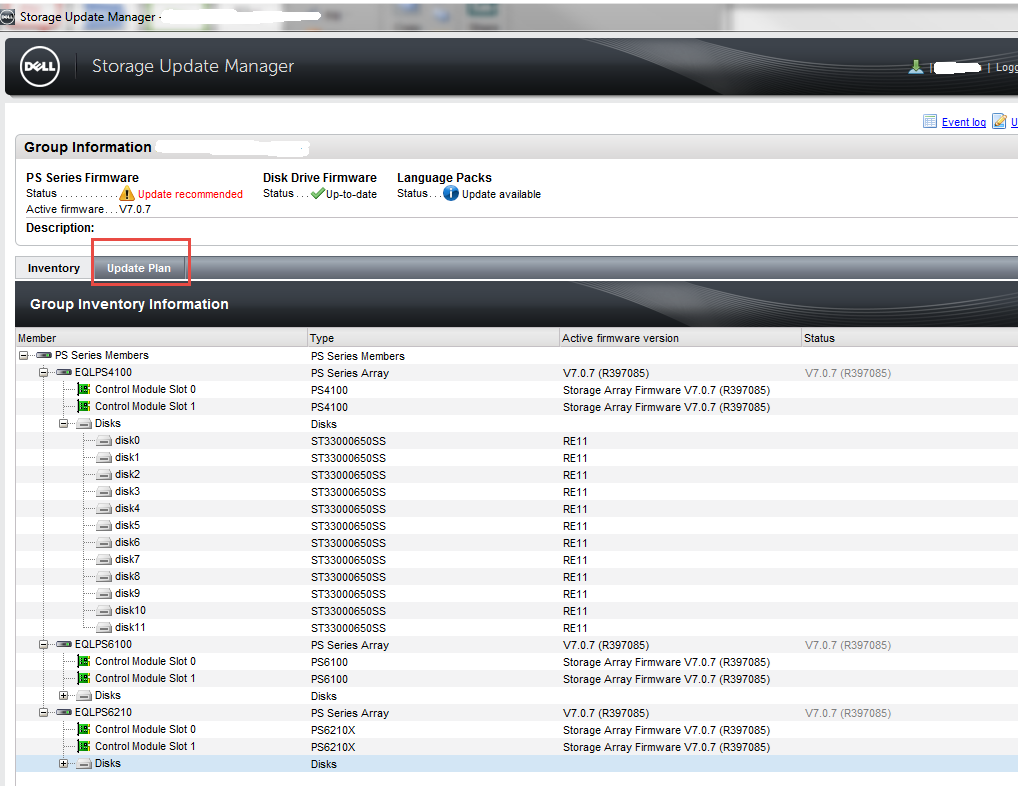The height and width of the screenshot is (786, 1018).
Task: Click the 'Language Packs' heading
Action: [x=444, y=178]
